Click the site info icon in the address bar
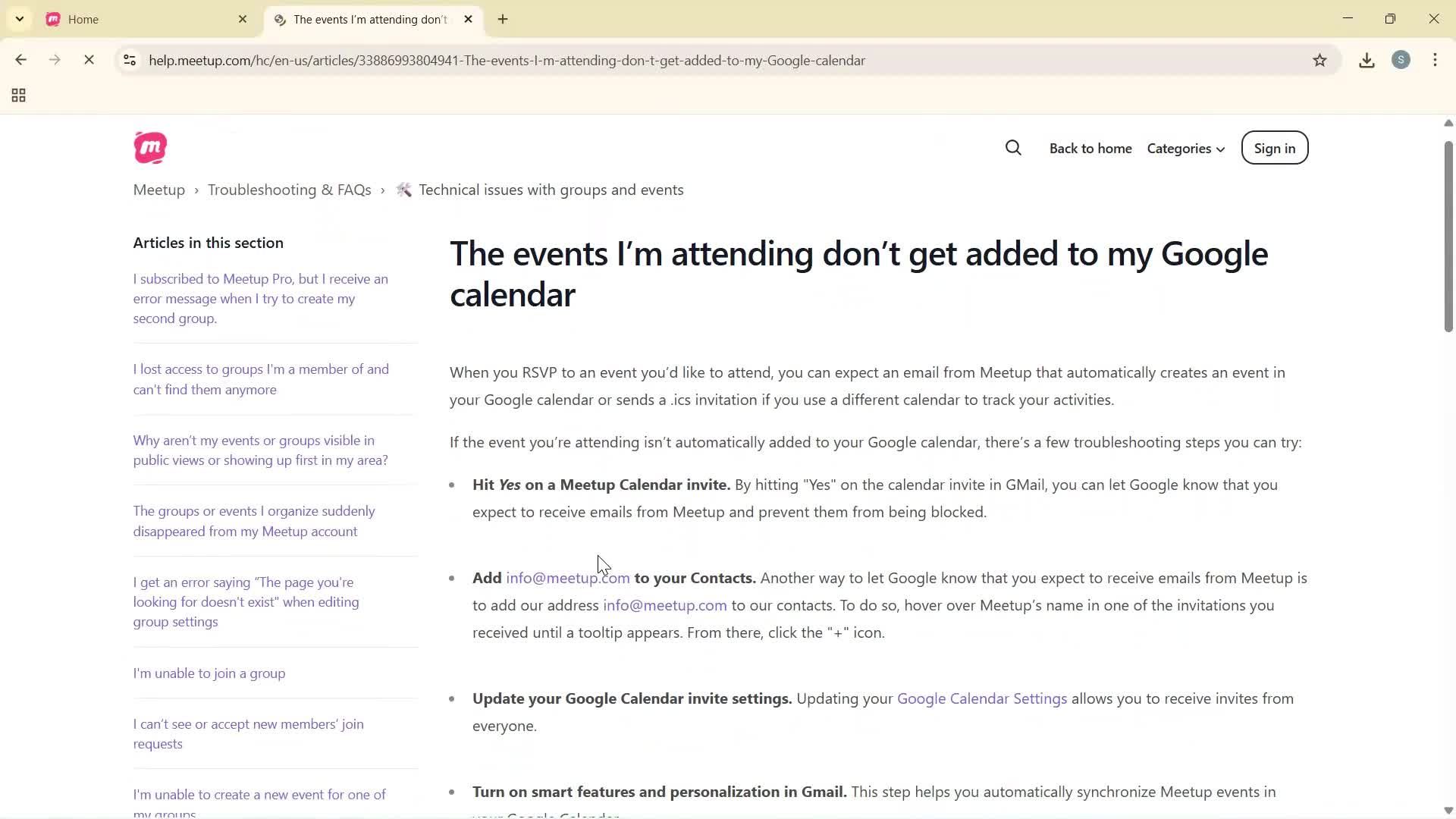 pos(129,61)
